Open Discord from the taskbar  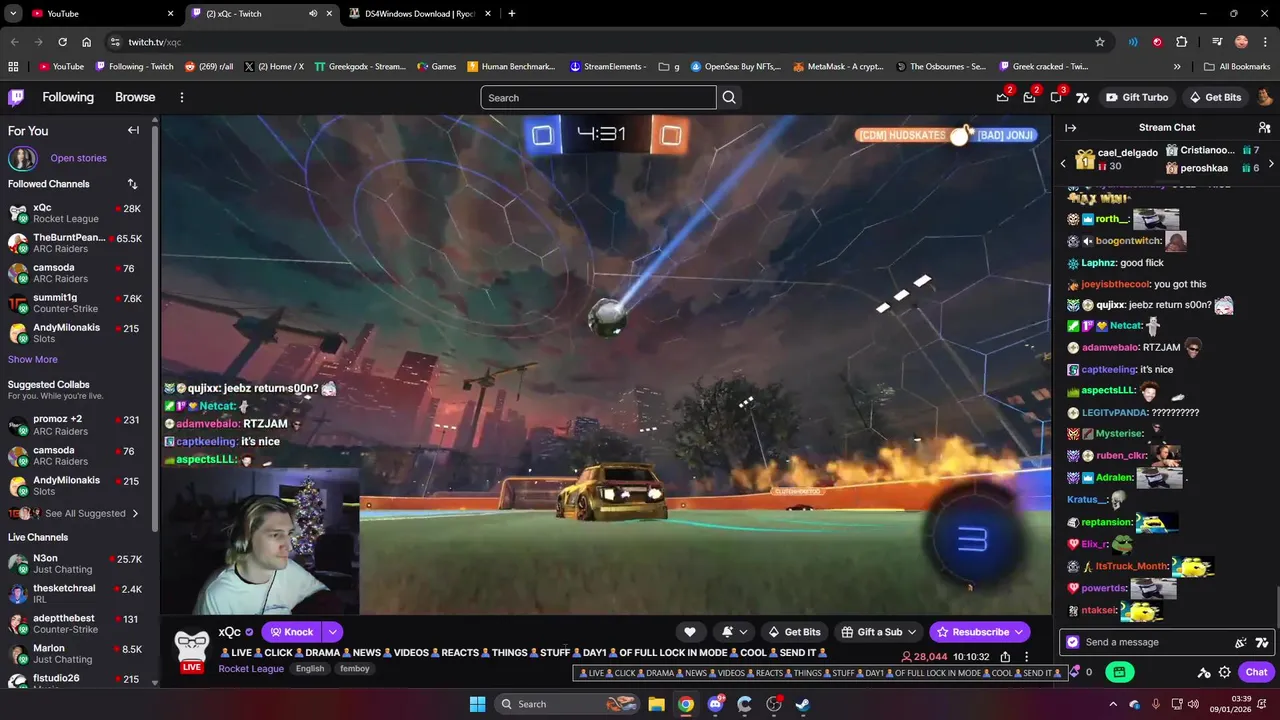715,704
